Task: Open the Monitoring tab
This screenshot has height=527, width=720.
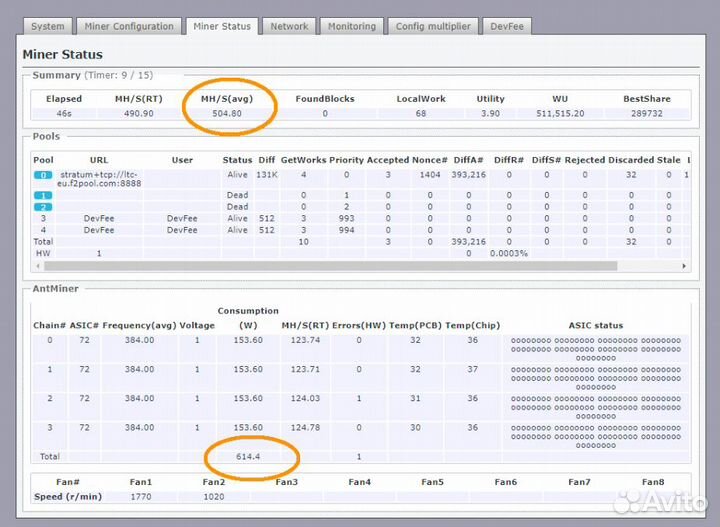Action: point(351,27)
